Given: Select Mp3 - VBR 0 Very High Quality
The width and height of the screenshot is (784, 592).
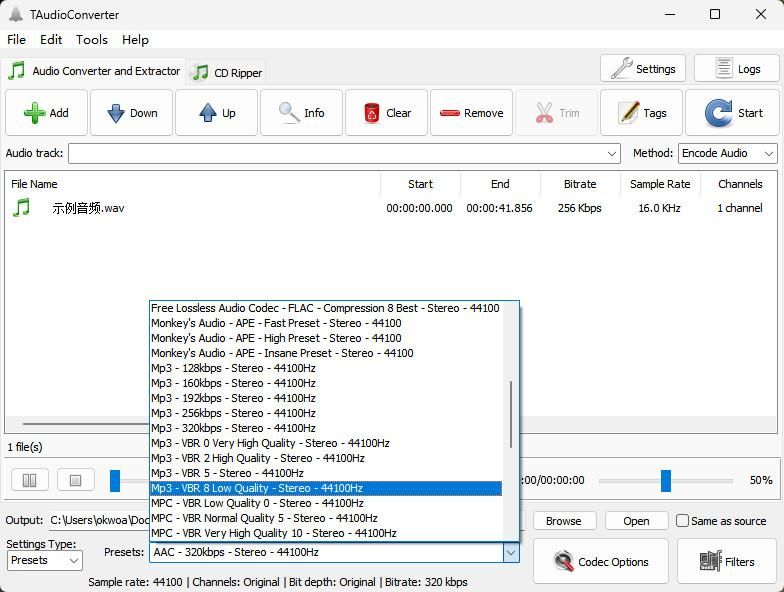Looking at the screenshot, I should pos(326,443).
